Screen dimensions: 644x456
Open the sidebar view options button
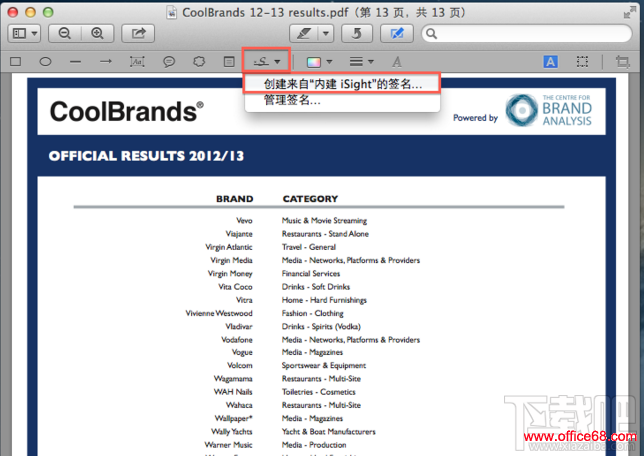pyautogui.click(x=24, y=33)
